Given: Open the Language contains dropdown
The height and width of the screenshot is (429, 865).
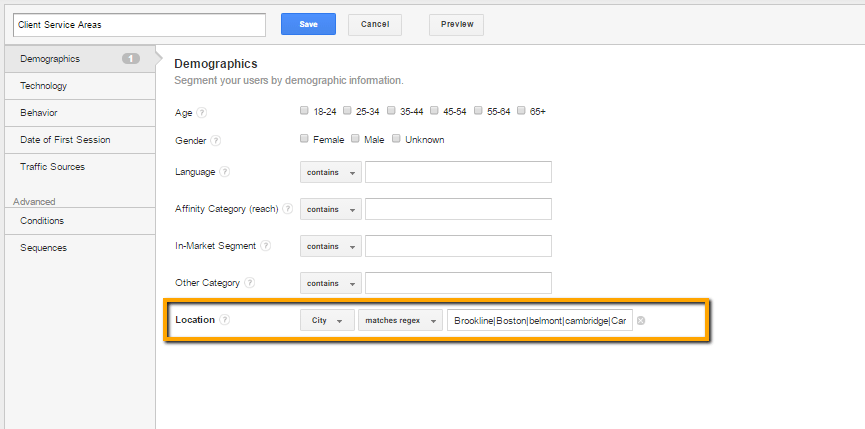Looking at the screenshot, I should tap(331, 172).
